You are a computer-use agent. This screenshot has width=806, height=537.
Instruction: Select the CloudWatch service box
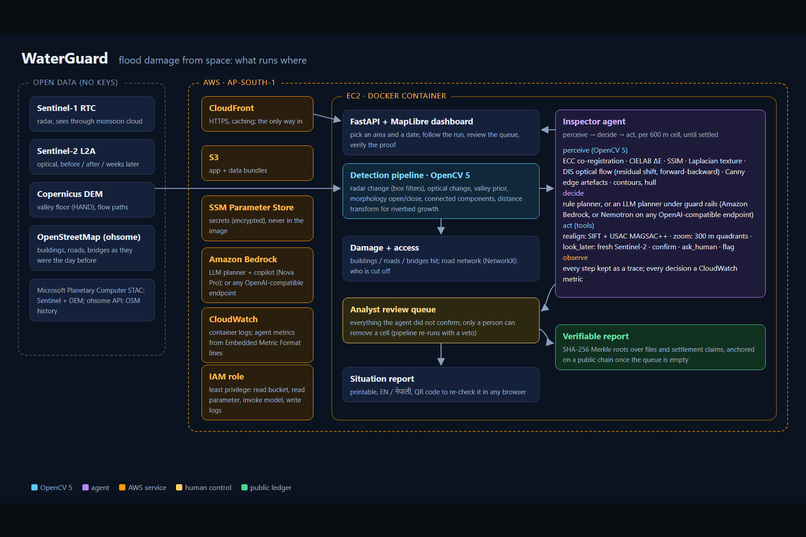pos(257,335)
